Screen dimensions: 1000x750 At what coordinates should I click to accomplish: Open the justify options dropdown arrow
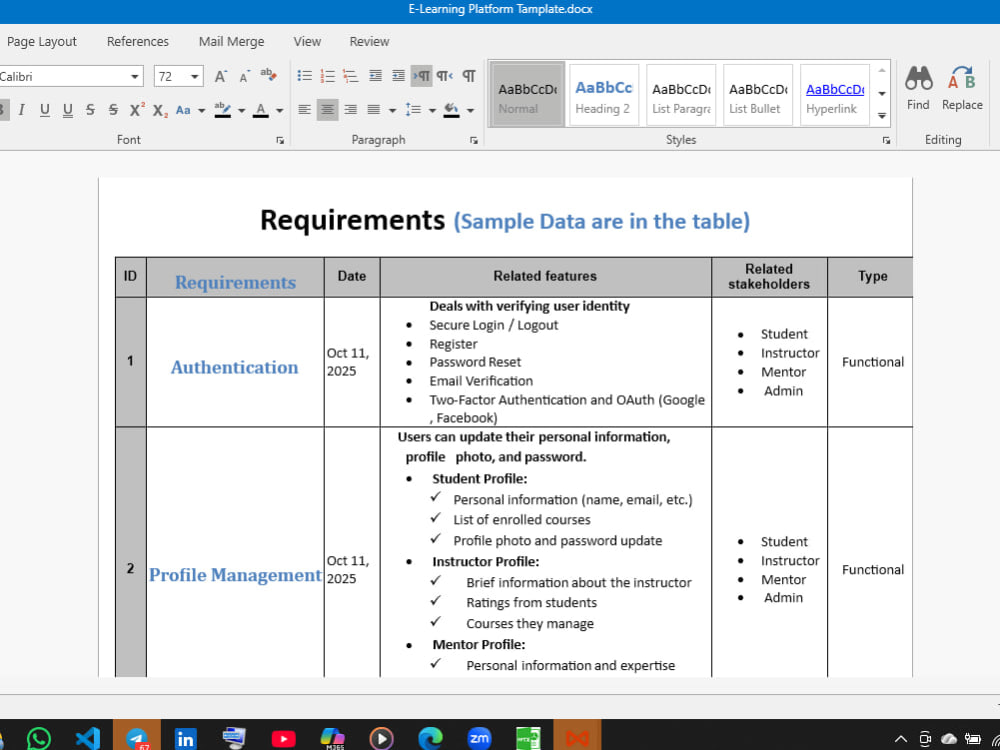(392, 110)
